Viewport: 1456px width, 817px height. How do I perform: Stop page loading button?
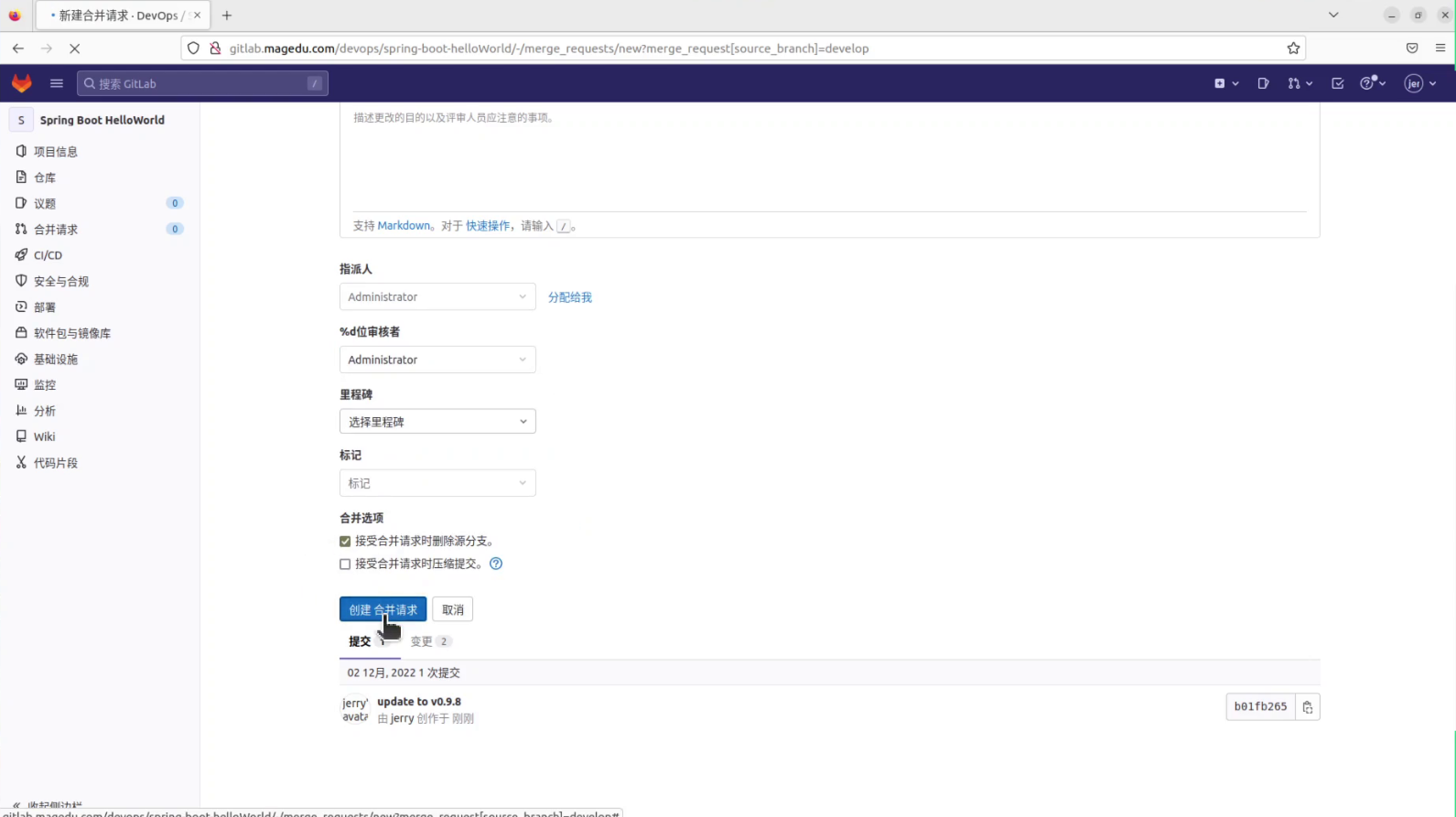coord(75,48)
